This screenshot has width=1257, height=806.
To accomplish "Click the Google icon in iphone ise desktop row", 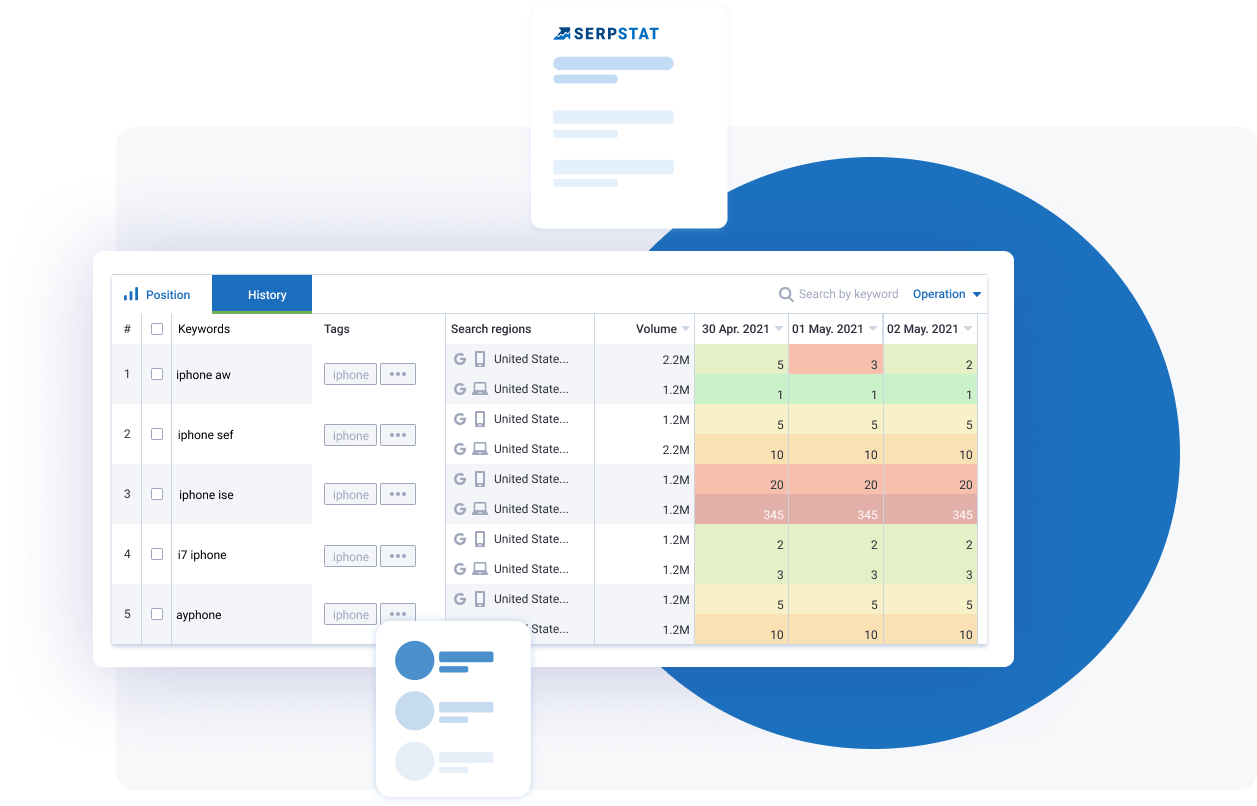I will [460, 509].
